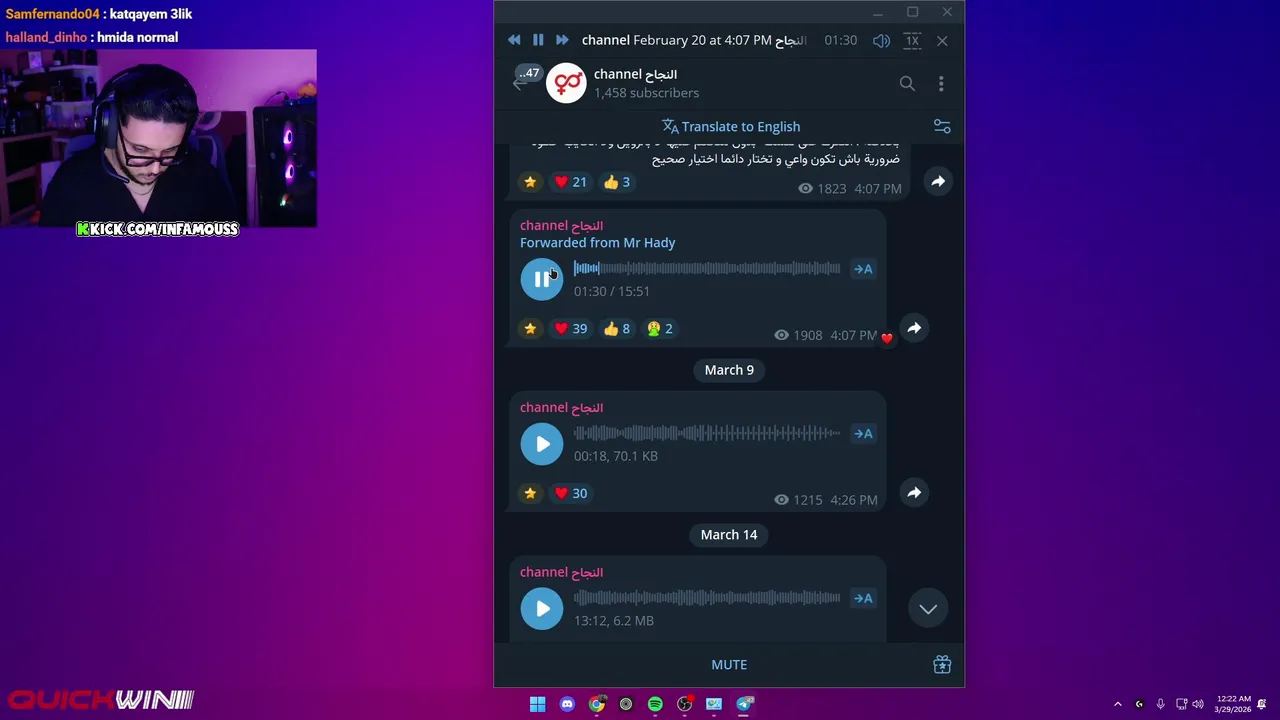This screenshot has height=720, width=1280.
Task: Click the heart reaction showing 30
Action: pyautogui.click(x=570, y=493)
